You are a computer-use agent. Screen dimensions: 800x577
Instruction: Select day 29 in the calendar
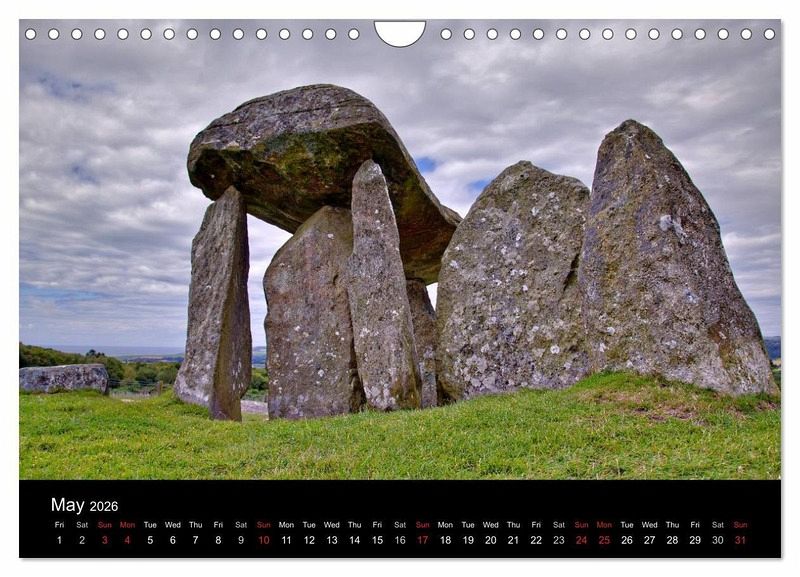pyautogui.click(x=695, y=540)
